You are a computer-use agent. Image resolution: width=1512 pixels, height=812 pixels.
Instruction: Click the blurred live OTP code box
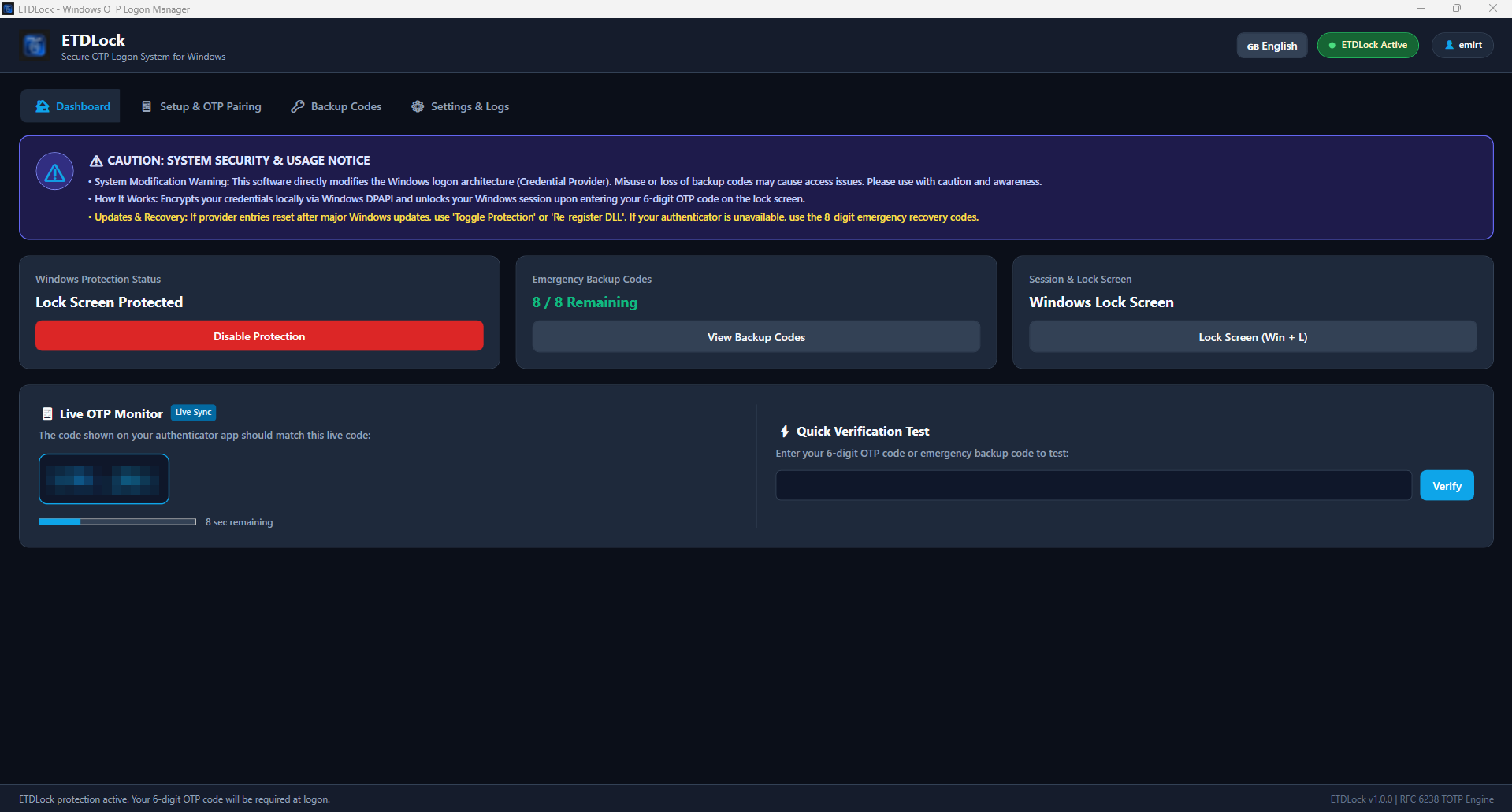coord(104,479)
